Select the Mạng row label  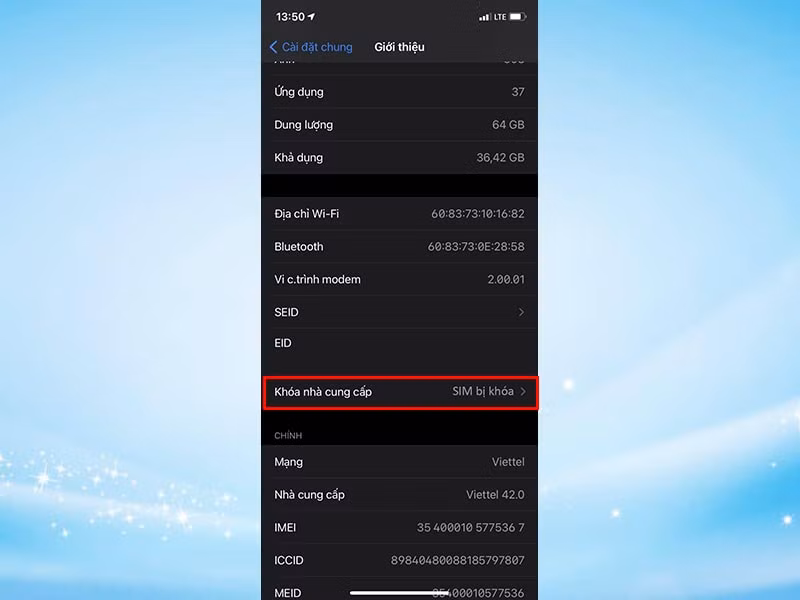(288, 462)
